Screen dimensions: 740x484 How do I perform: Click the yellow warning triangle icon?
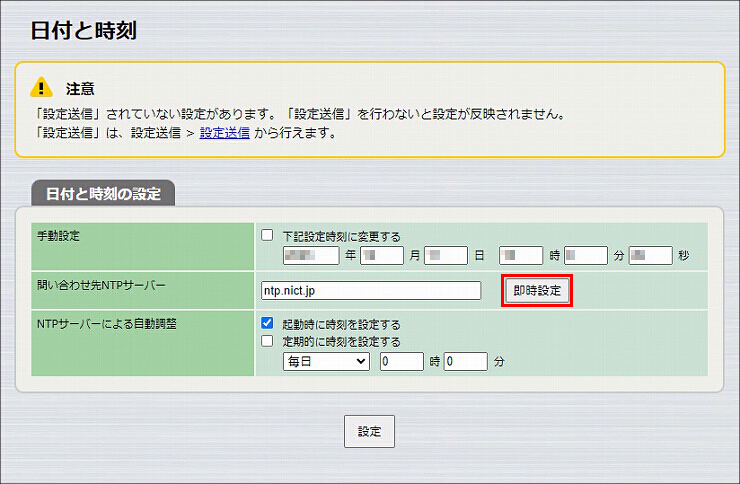pos(41,87)
